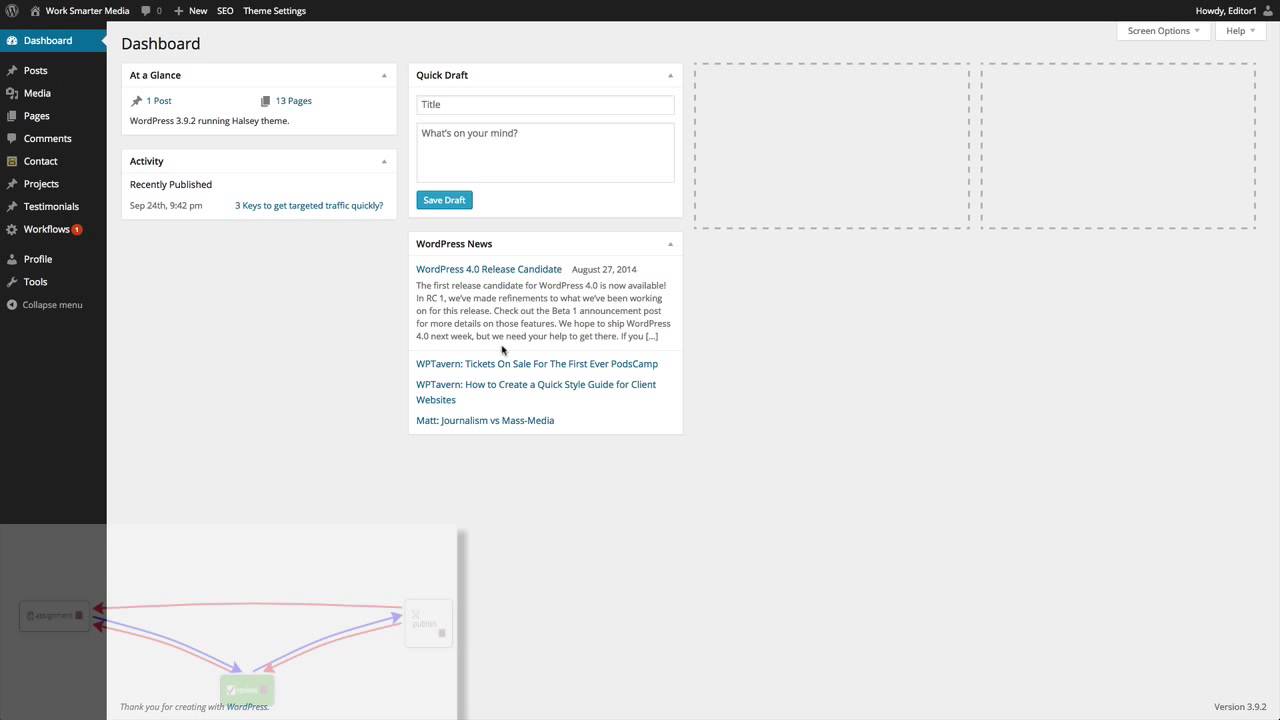Click the WordPress logo in the admin bar
1280x720 pixels.
[12, 11]
